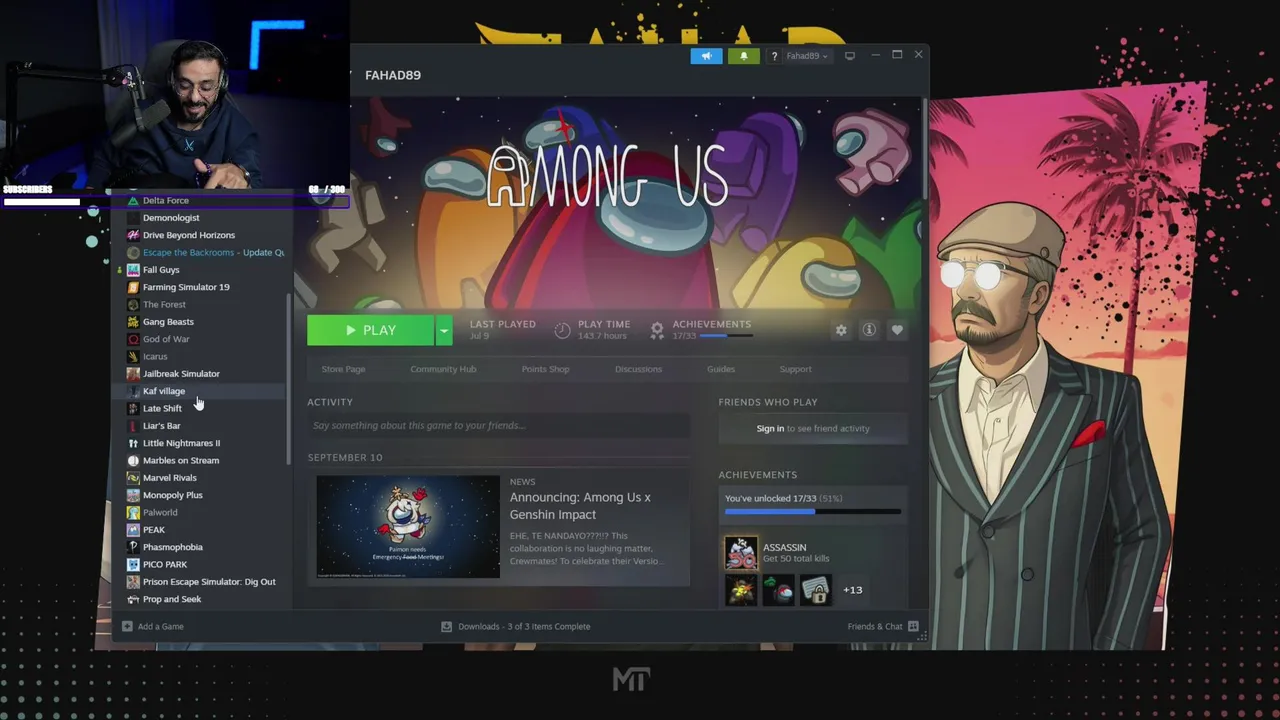
Task: Open the Guides tab
Action: point(721,369)
